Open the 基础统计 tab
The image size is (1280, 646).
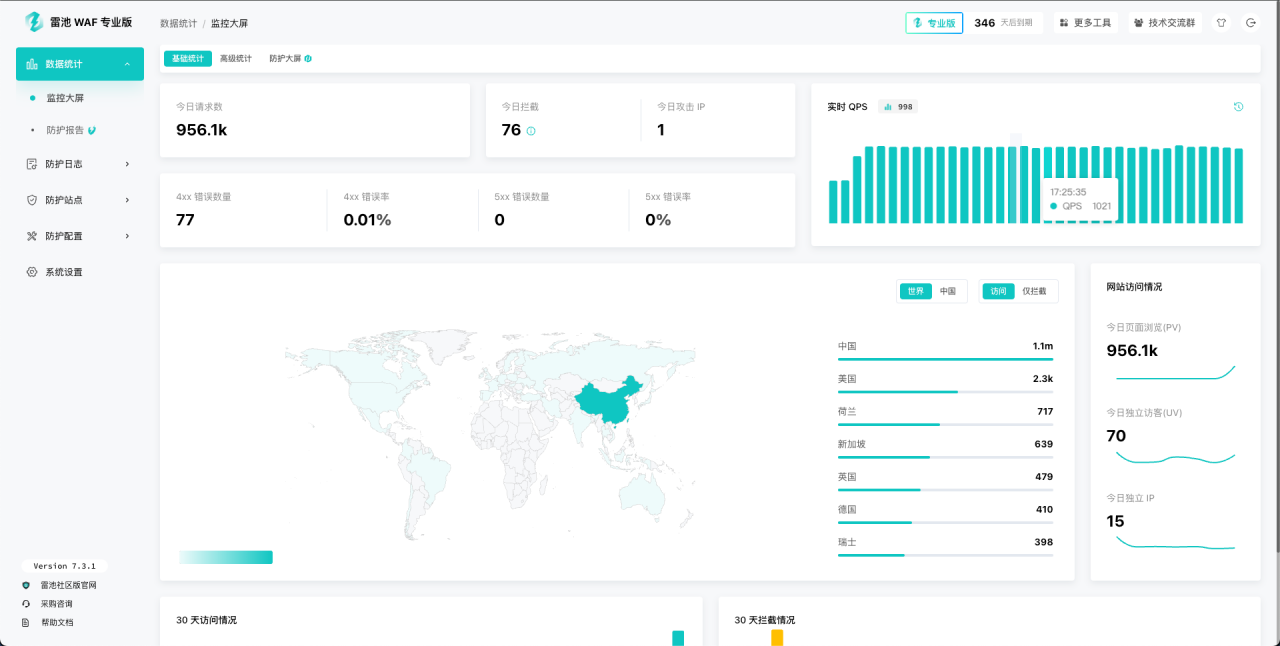188,59
